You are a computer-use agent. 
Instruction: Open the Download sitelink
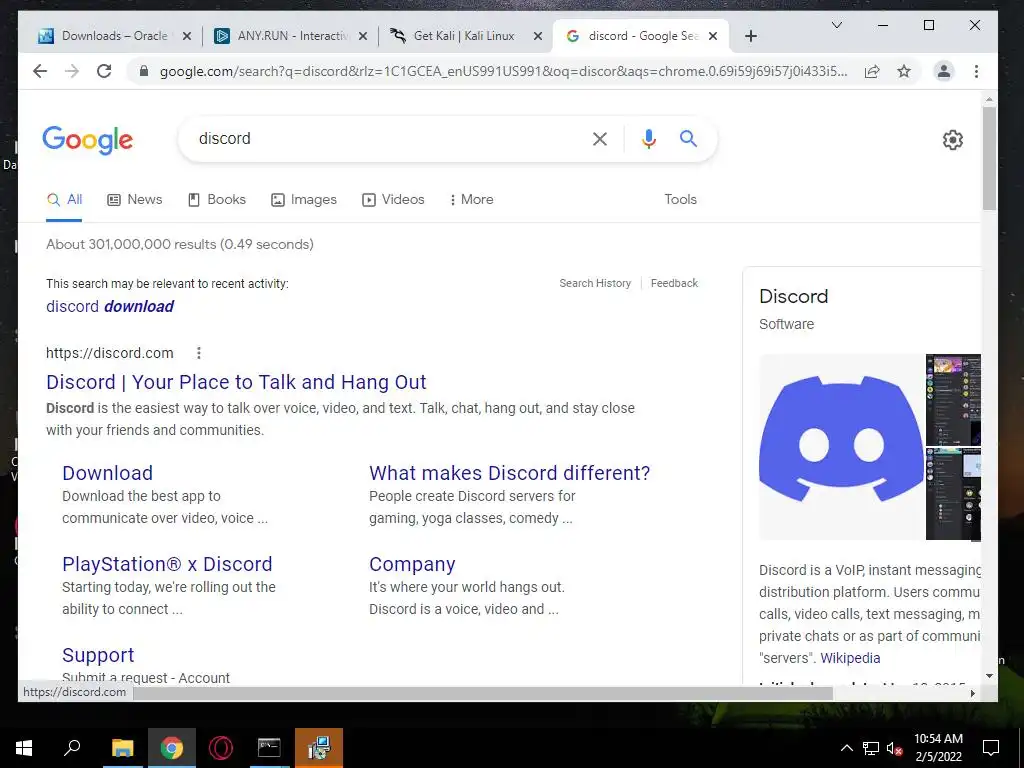(108, 473)
